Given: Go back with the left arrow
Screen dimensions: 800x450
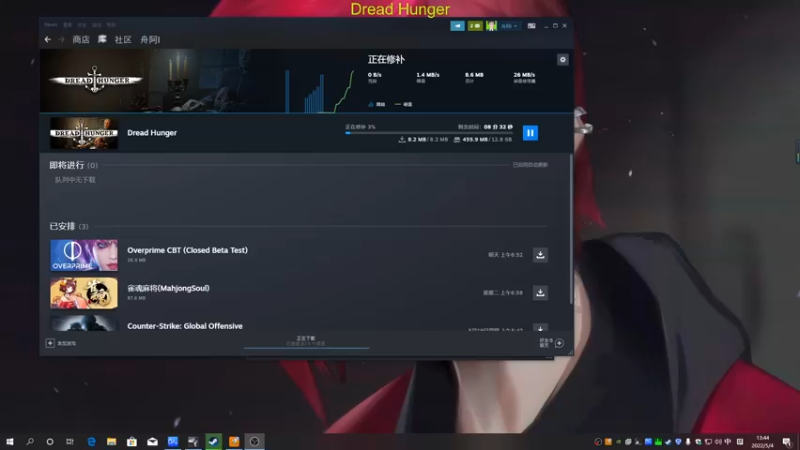Looking at the screenshot, I should [47, 39].
